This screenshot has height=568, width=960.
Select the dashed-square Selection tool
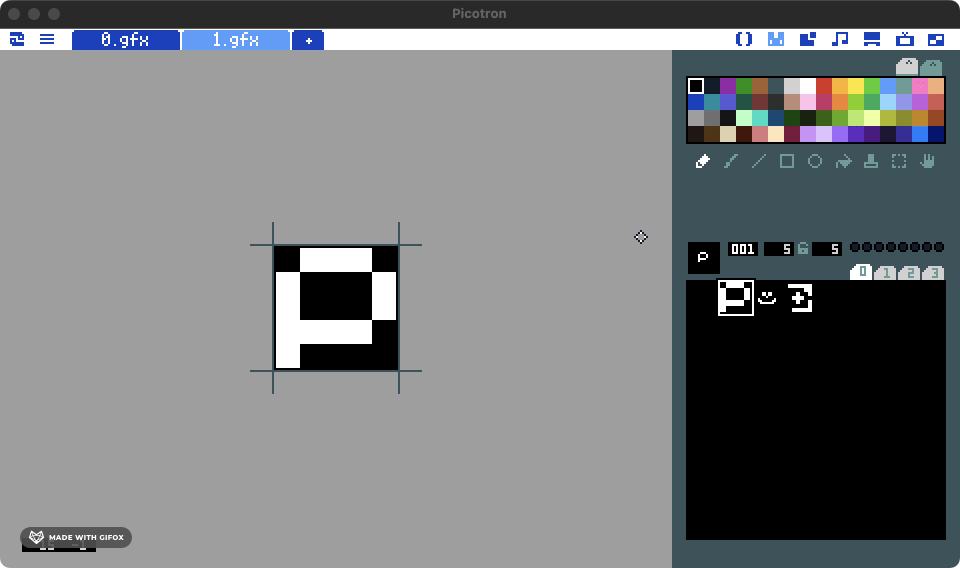point(899,161)
